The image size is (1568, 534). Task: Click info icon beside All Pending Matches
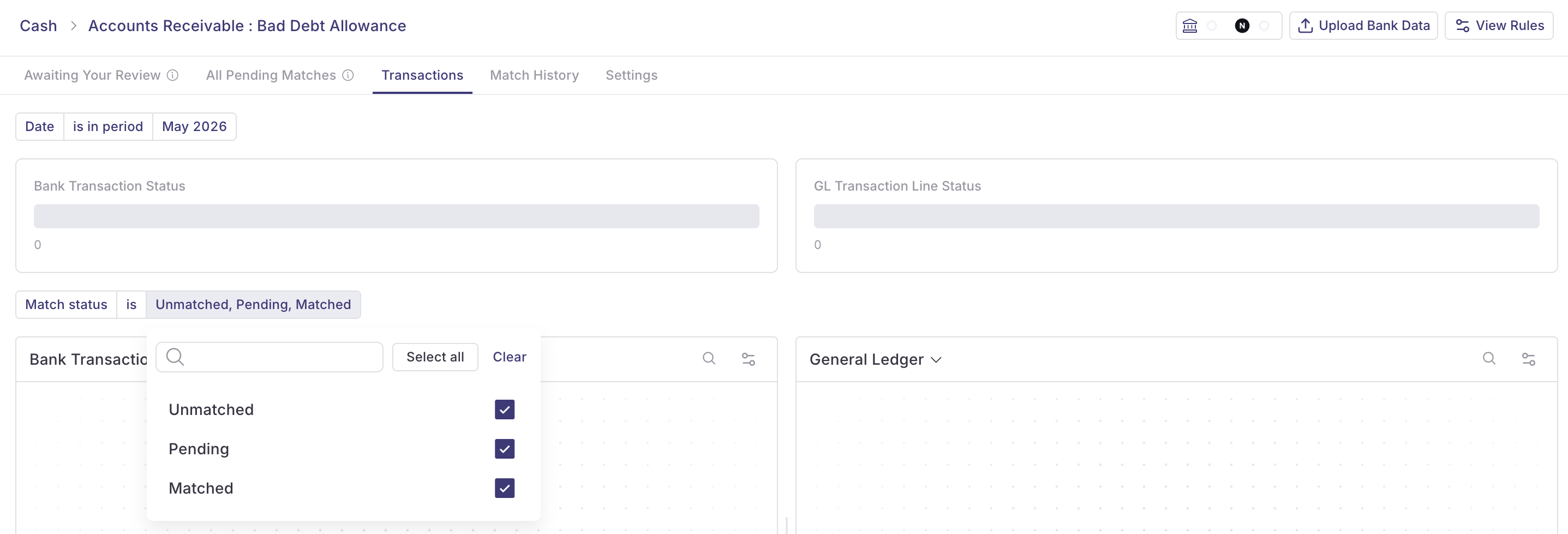(x=348, y=75)
